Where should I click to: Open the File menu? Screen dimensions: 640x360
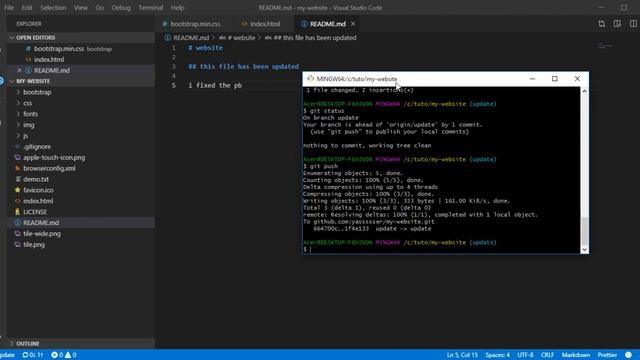point(9,8)
